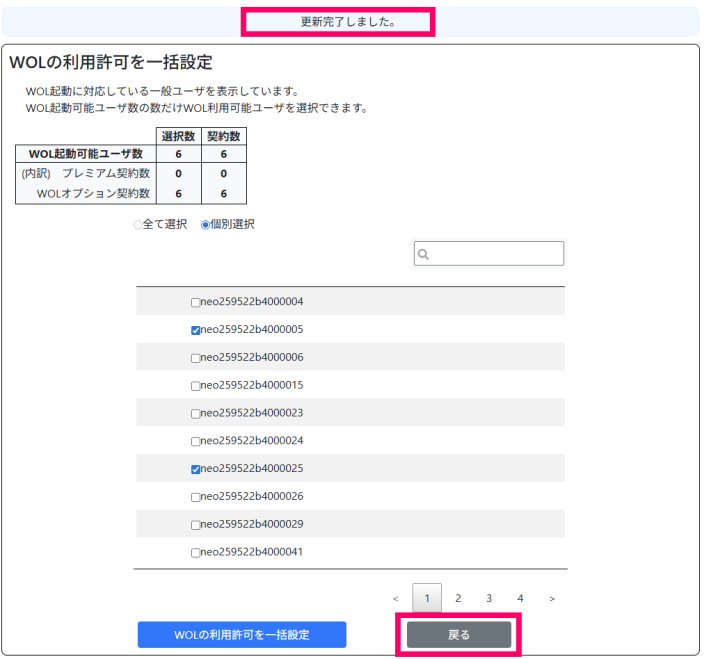Navigate to page 4 of user list

tap(520, 598)
